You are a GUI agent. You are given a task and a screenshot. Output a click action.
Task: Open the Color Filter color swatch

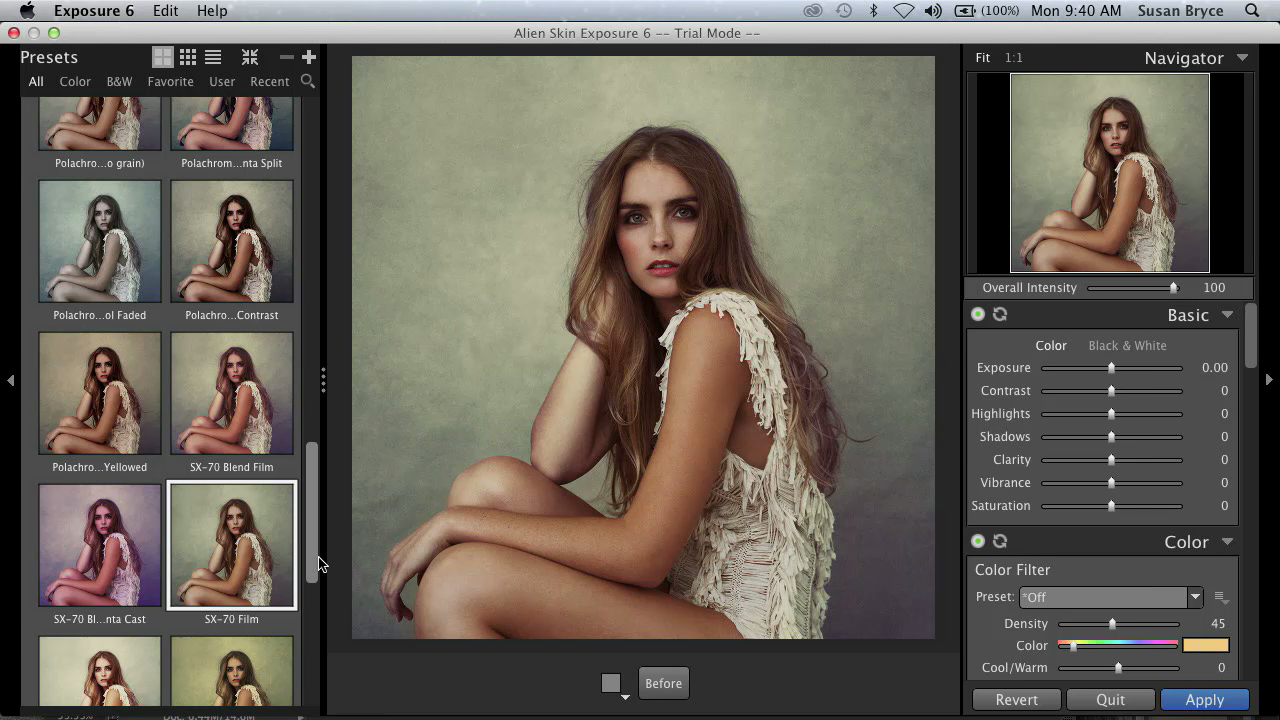[x=1206, y=646]
